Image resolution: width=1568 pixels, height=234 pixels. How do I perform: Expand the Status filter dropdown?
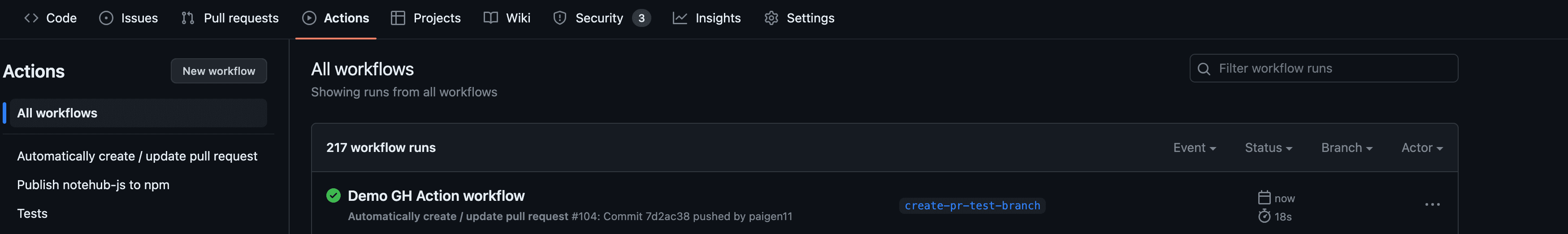click(x=1269, y=148)
